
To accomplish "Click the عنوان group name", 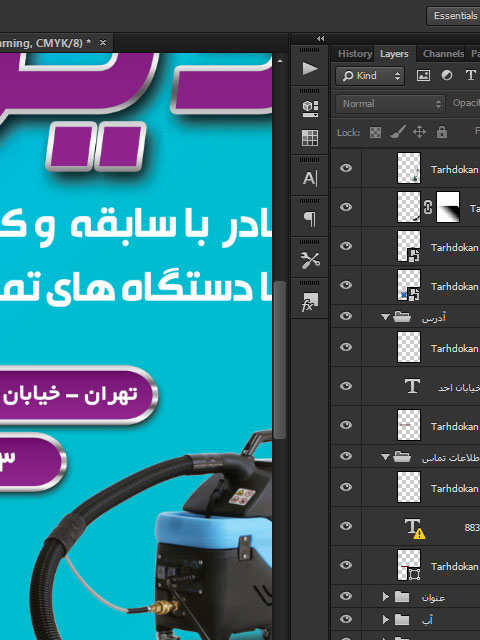I will point(433,598).
